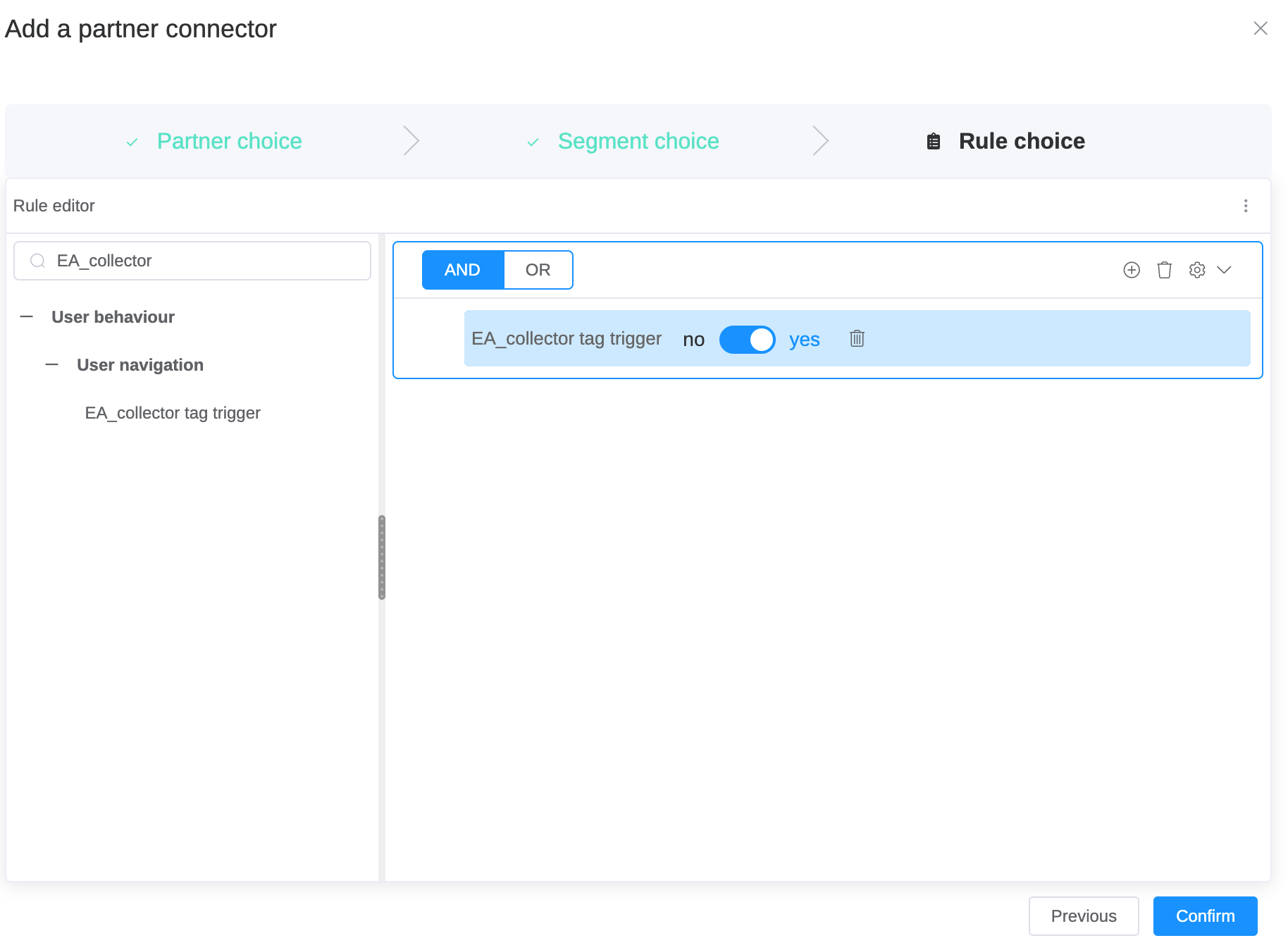Select the OR operator

pos(538,270)
